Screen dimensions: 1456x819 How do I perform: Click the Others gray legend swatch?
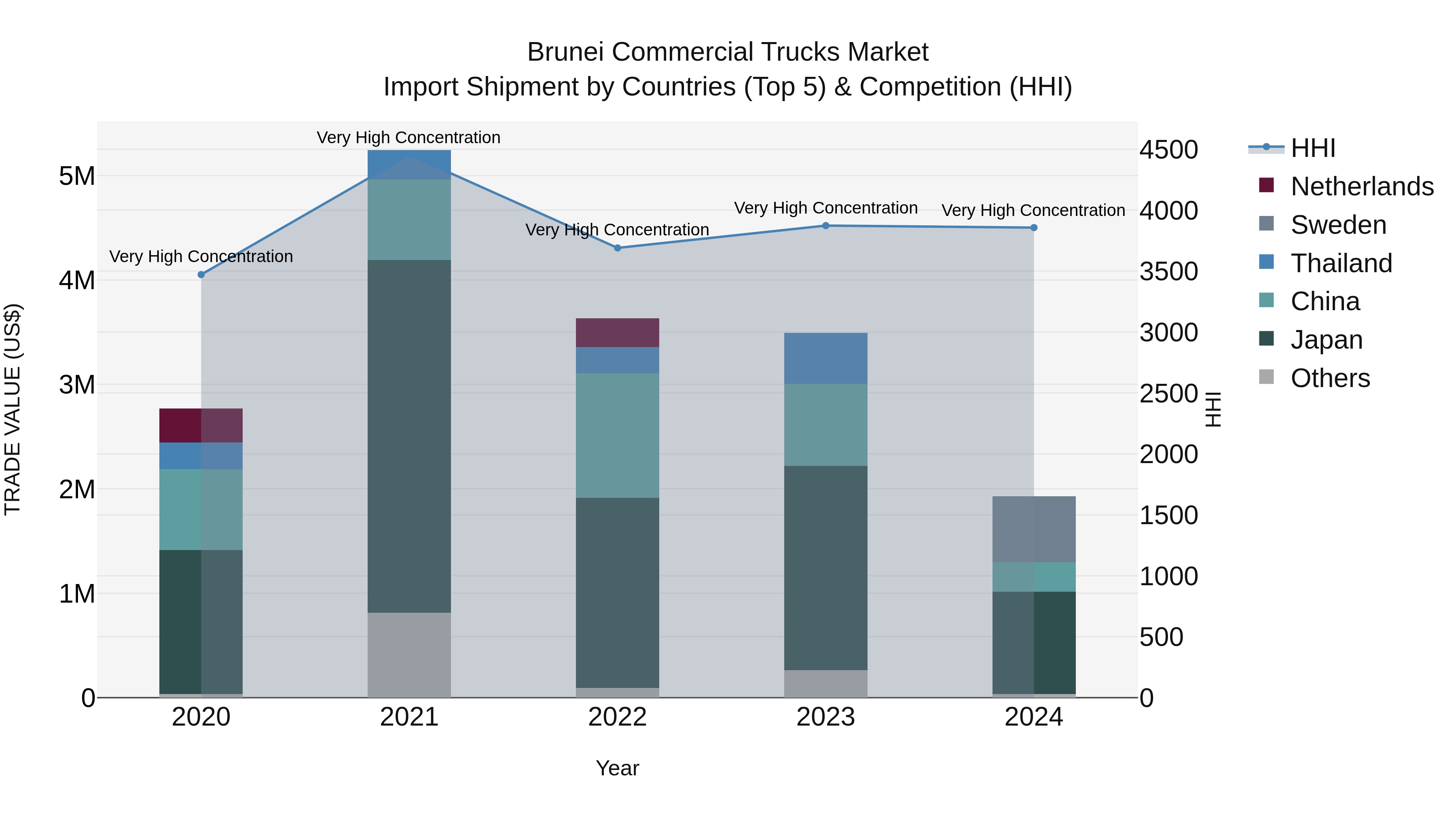[x=1267, y=377]
